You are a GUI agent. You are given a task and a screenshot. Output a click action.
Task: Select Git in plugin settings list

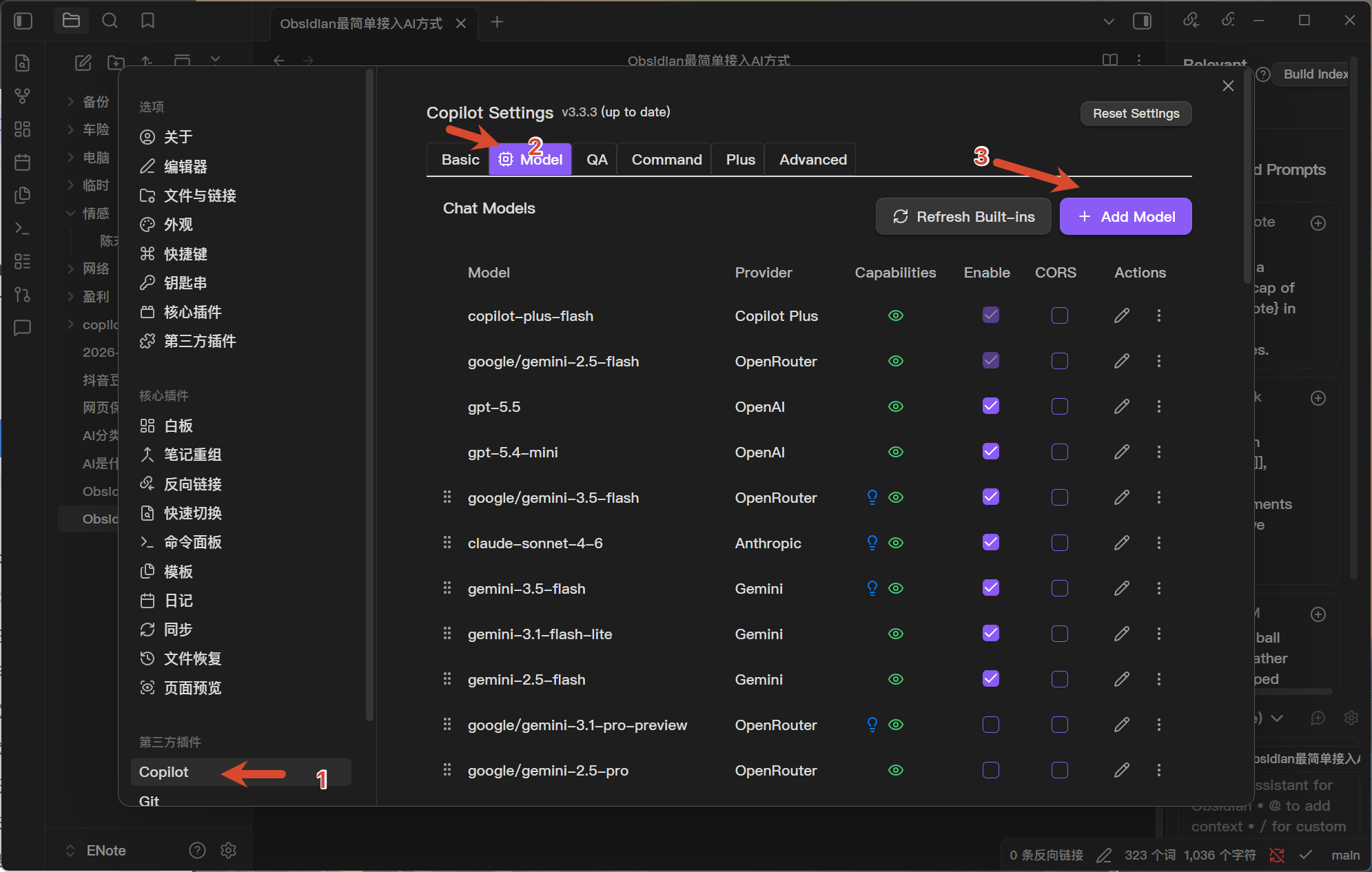(x=149, y=800)
